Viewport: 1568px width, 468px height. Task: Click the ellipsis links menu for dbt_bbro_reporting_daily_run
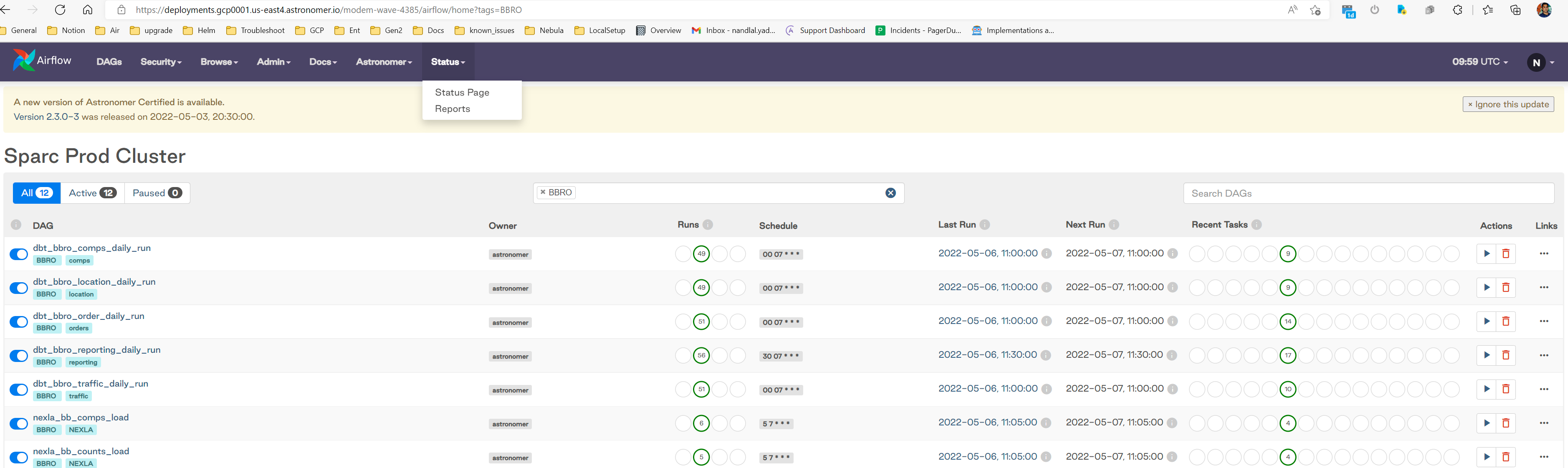pyautogui.click(x=1544, y=355)
